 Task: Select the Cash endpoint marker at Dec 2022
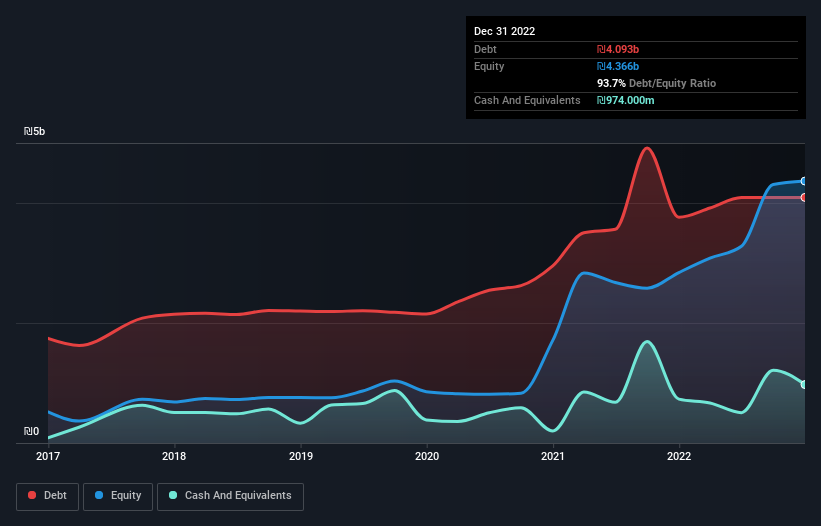tap(804, 385)
